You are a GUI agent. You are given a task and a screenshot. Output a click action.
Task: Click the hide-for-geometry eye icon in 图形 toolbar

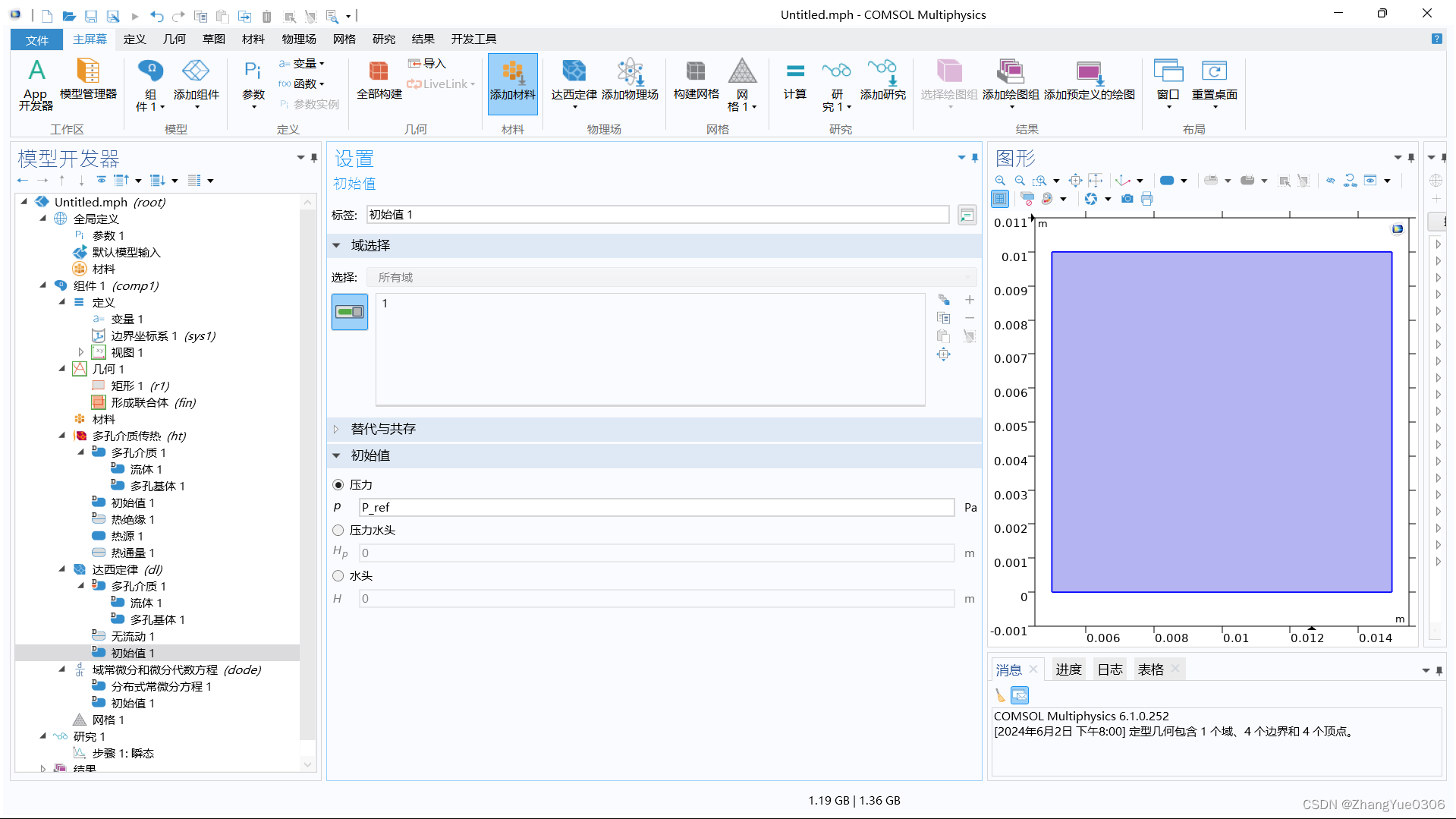point(1330,181)
